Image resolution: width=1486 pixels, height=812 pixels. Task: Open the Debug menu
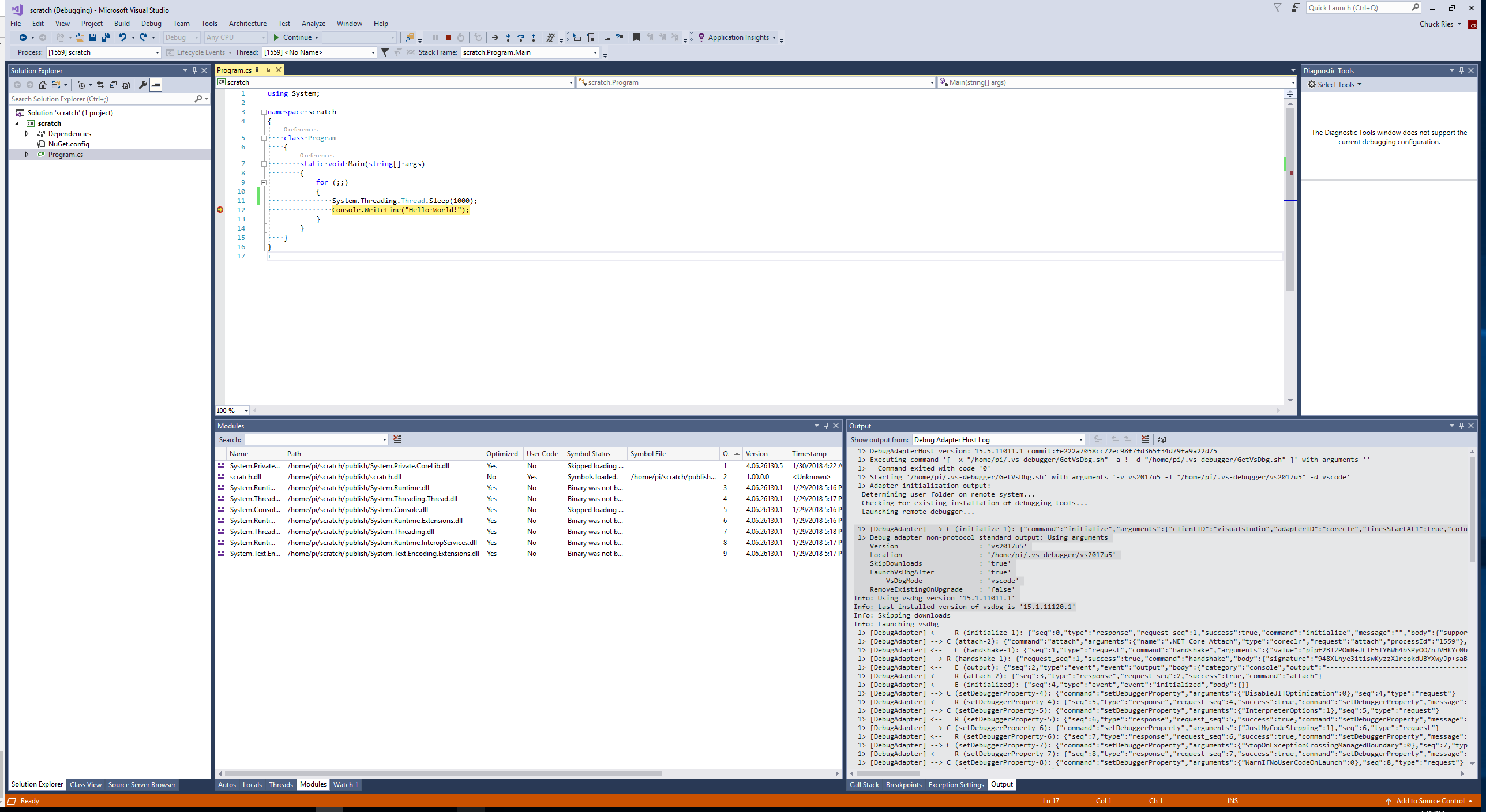151,24
